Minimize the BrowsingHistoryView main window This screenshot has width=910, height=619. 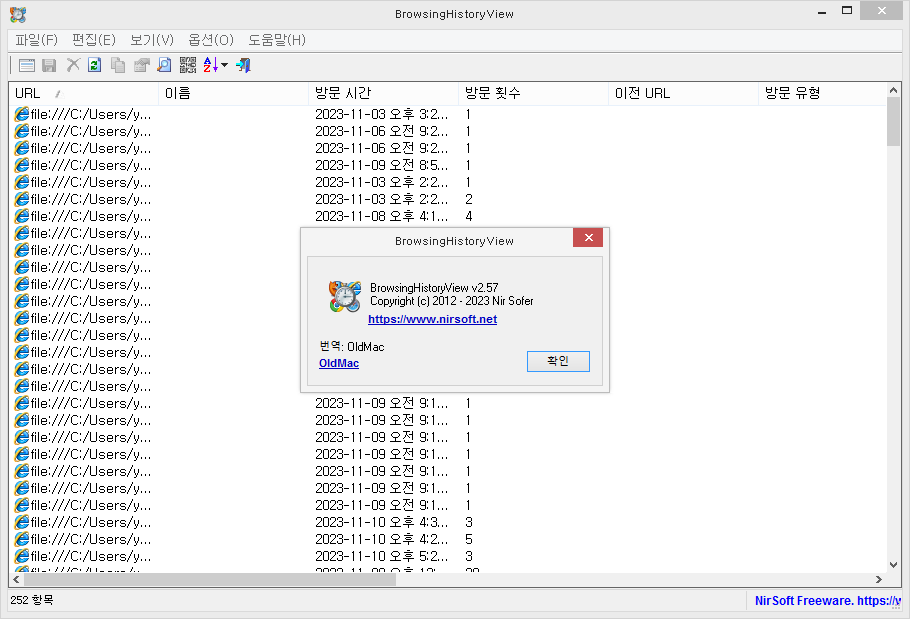[x=821, y=12]
